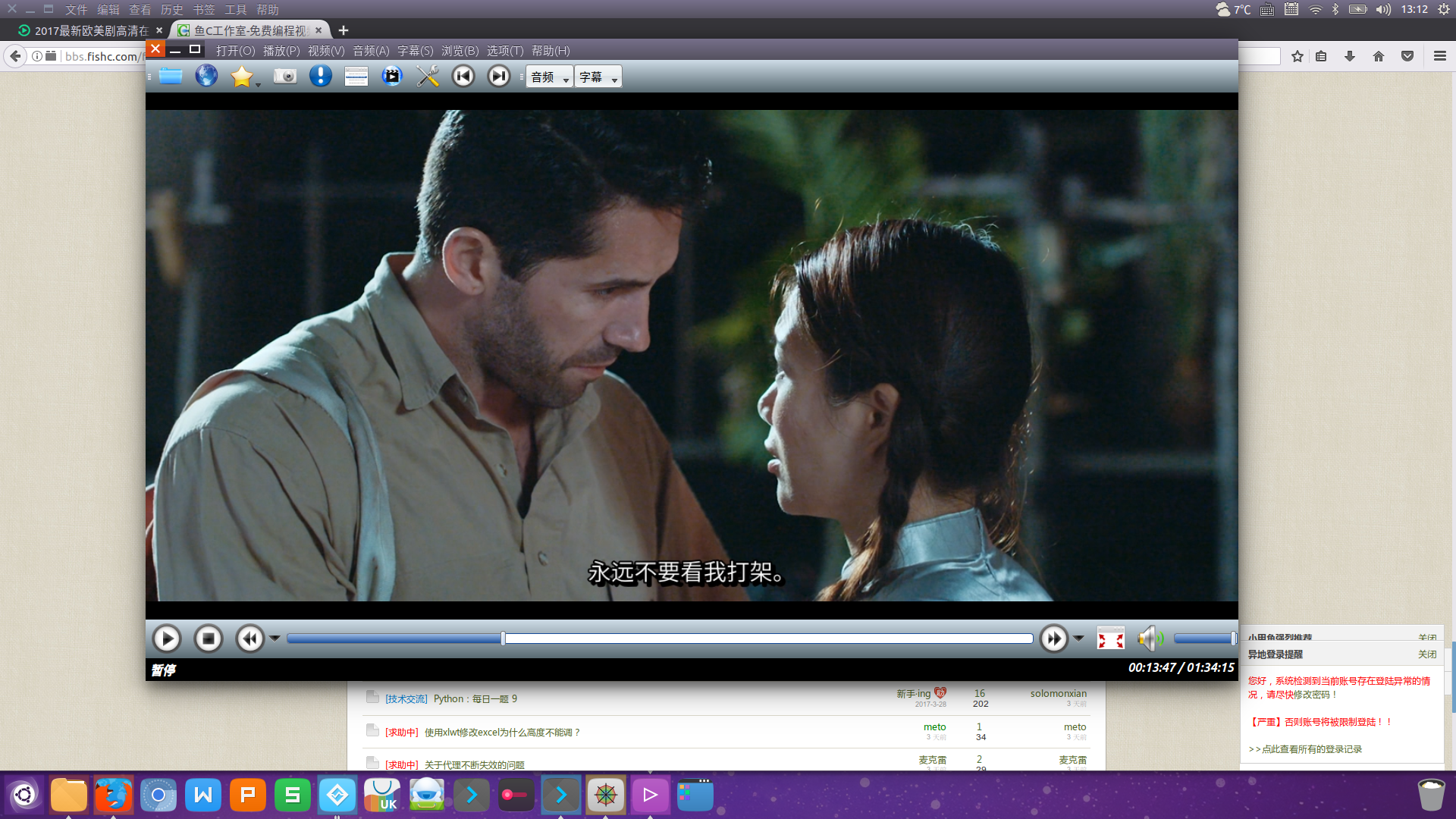The width and height of the screenshot is (1456, 819).
Task: Open the volume indicator in system tray
Action: coord(1383,9)
